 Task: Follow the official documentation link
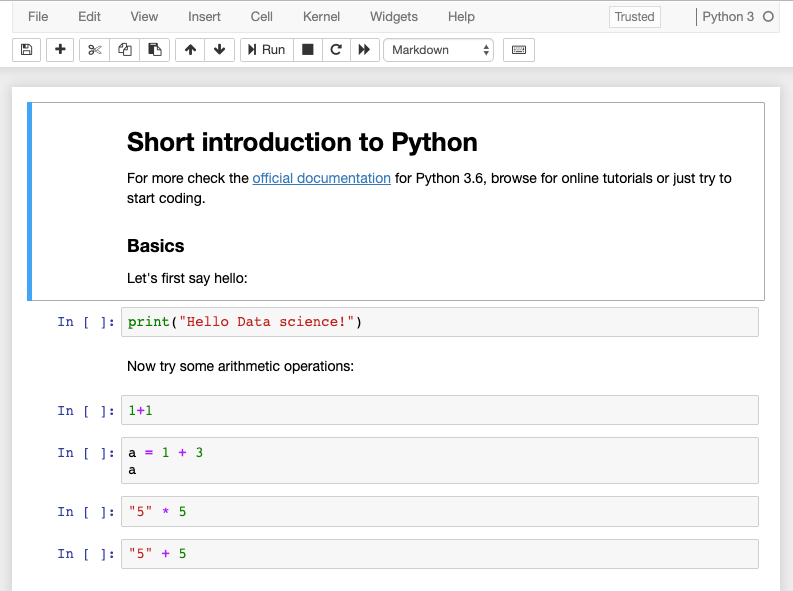click(322, 178)
